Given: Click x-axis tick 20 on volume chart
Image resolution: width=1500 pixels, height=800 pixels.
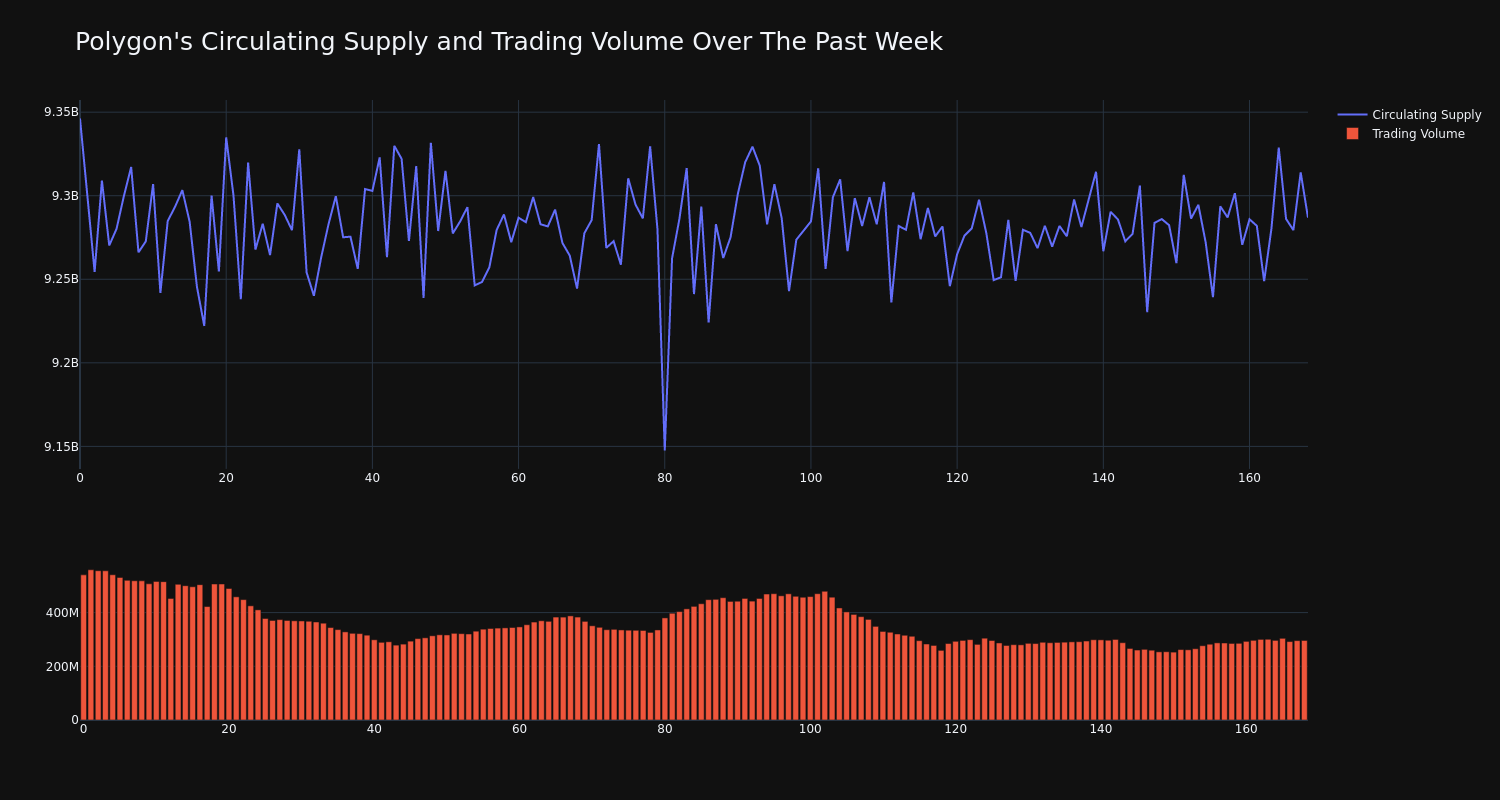Looking at the screenshot, I should (x=229, y=729).
